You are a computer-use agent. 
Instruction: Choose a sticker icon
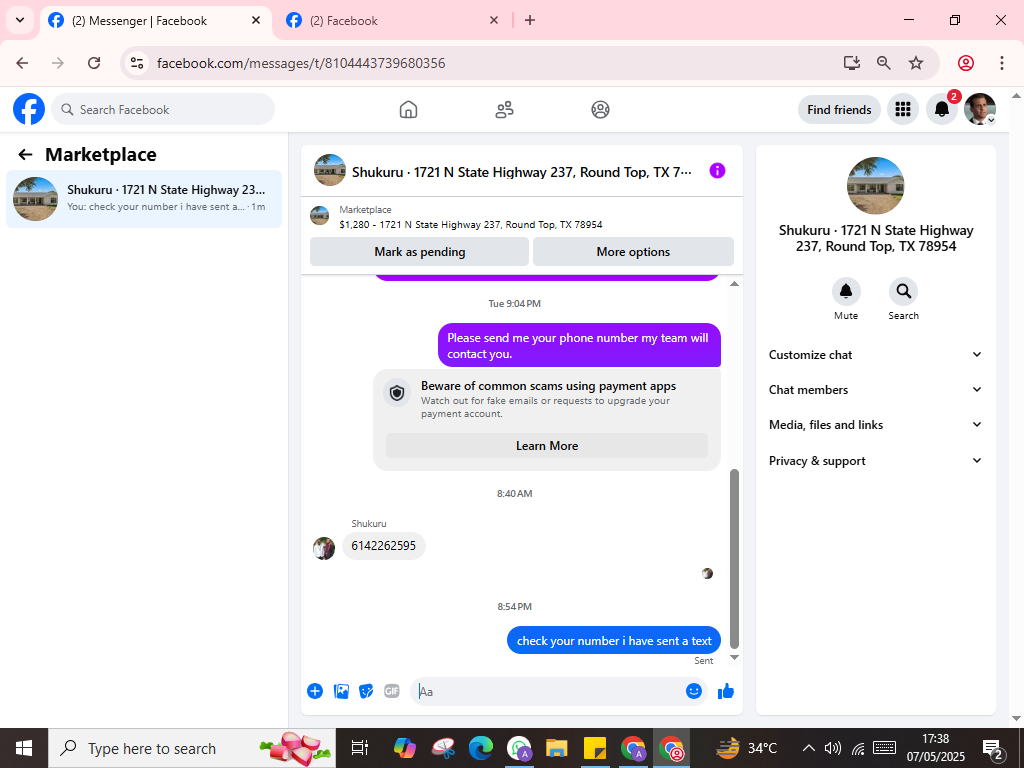(366, 691)
